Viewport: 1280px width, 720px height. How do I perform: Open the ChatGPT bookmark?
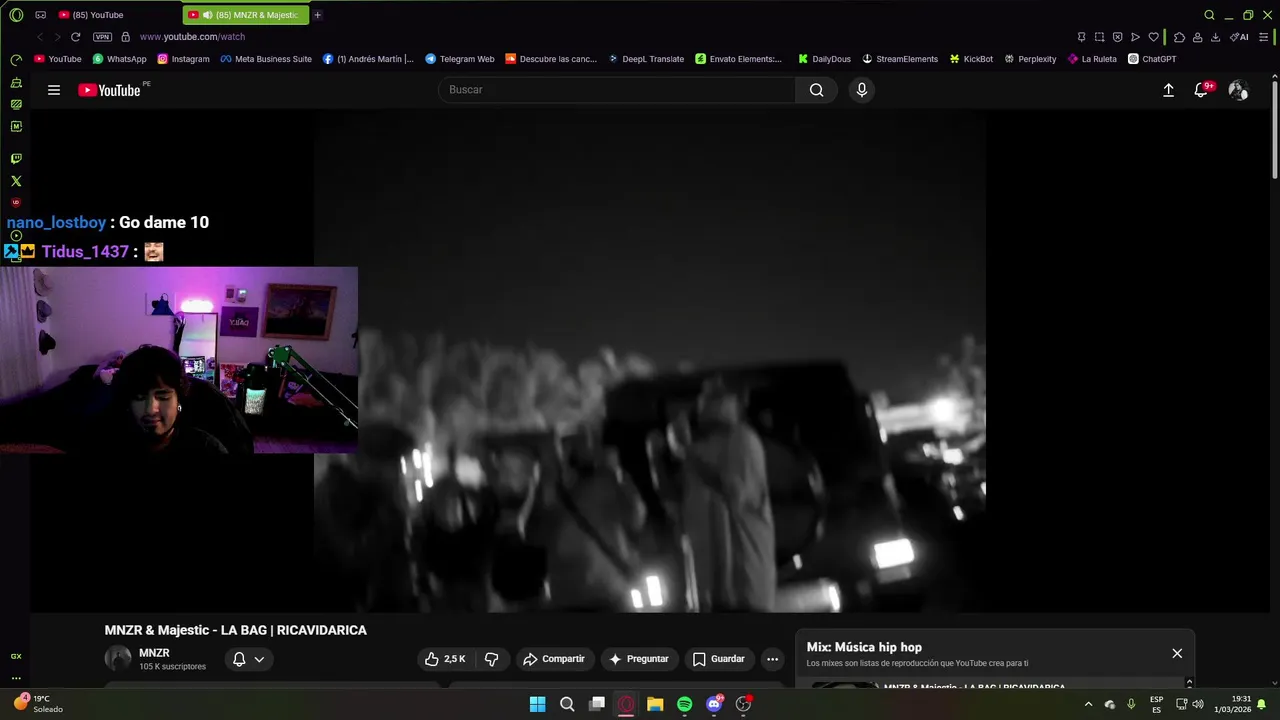click(1152, 59)
